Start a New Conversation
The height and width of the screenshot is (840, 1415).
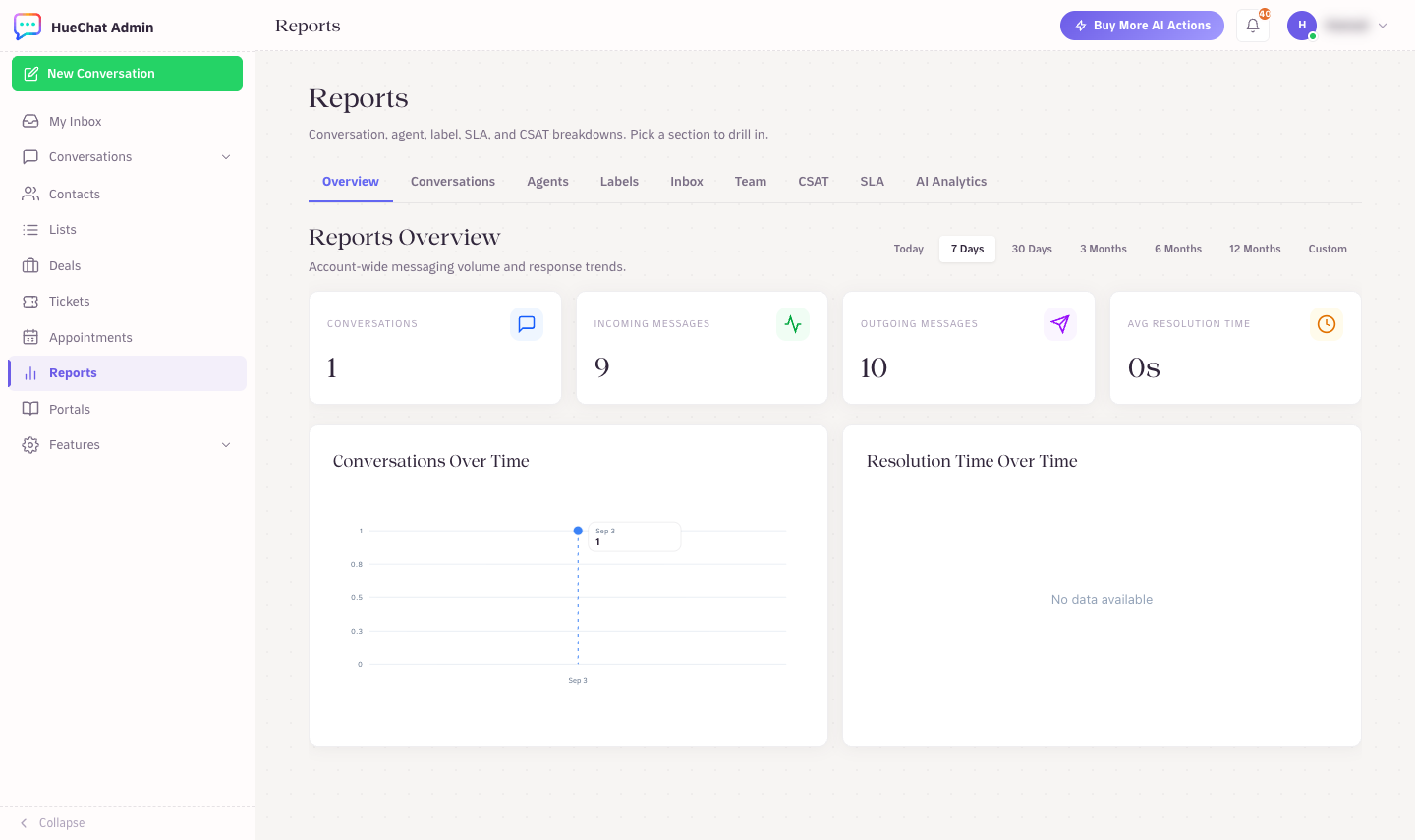tap(127, 74)
